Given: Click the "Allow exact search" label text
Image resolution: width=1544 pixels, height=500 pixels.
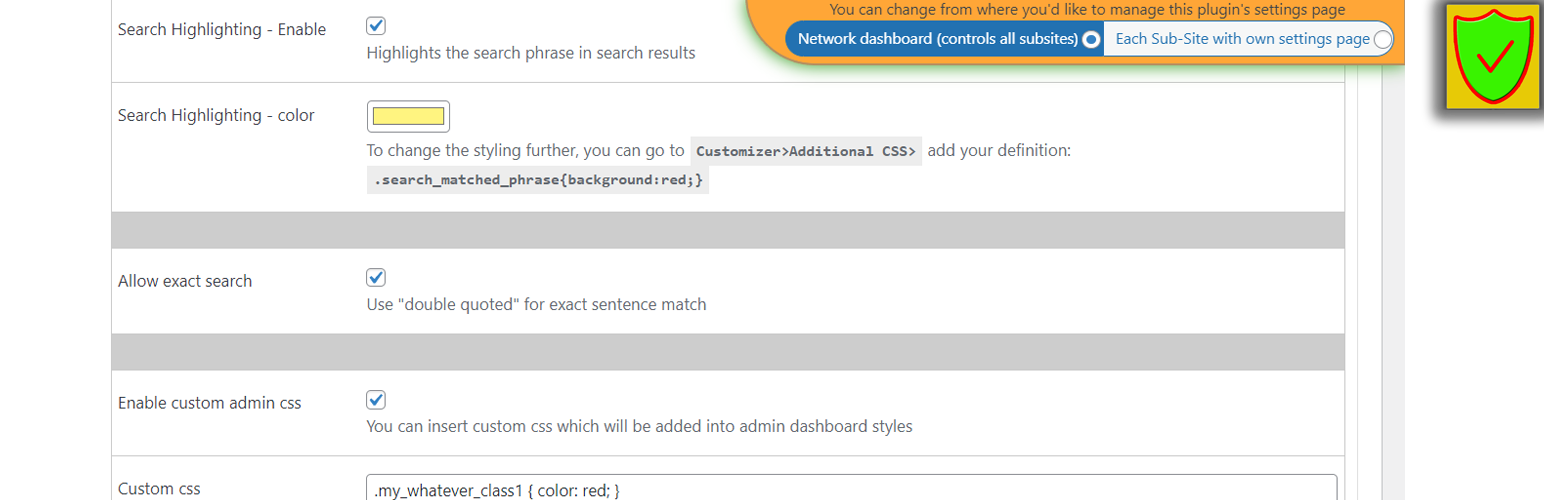Looking at the screenshot, I should [185, 282].
